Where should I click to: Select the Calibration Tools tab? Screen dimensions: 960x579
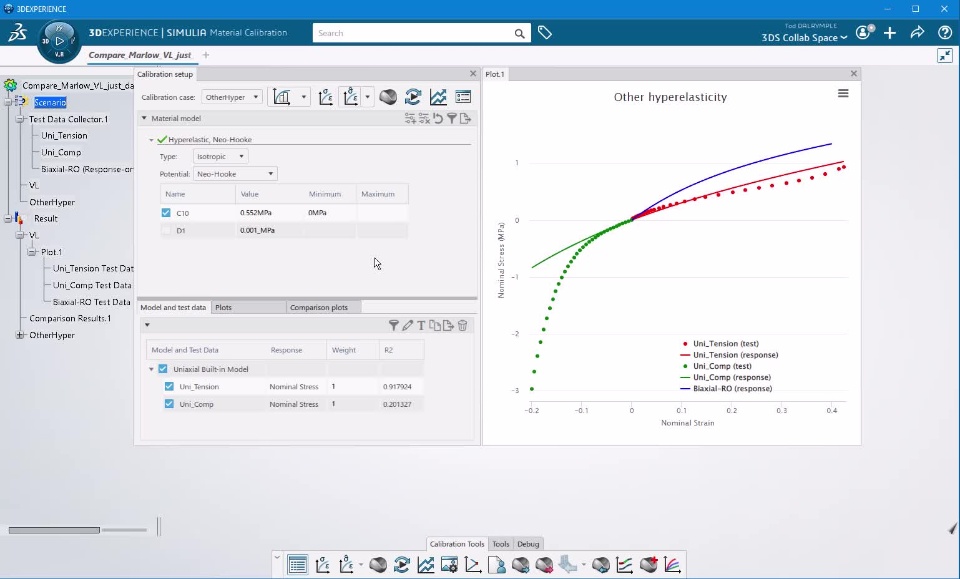tap(457, 544)
